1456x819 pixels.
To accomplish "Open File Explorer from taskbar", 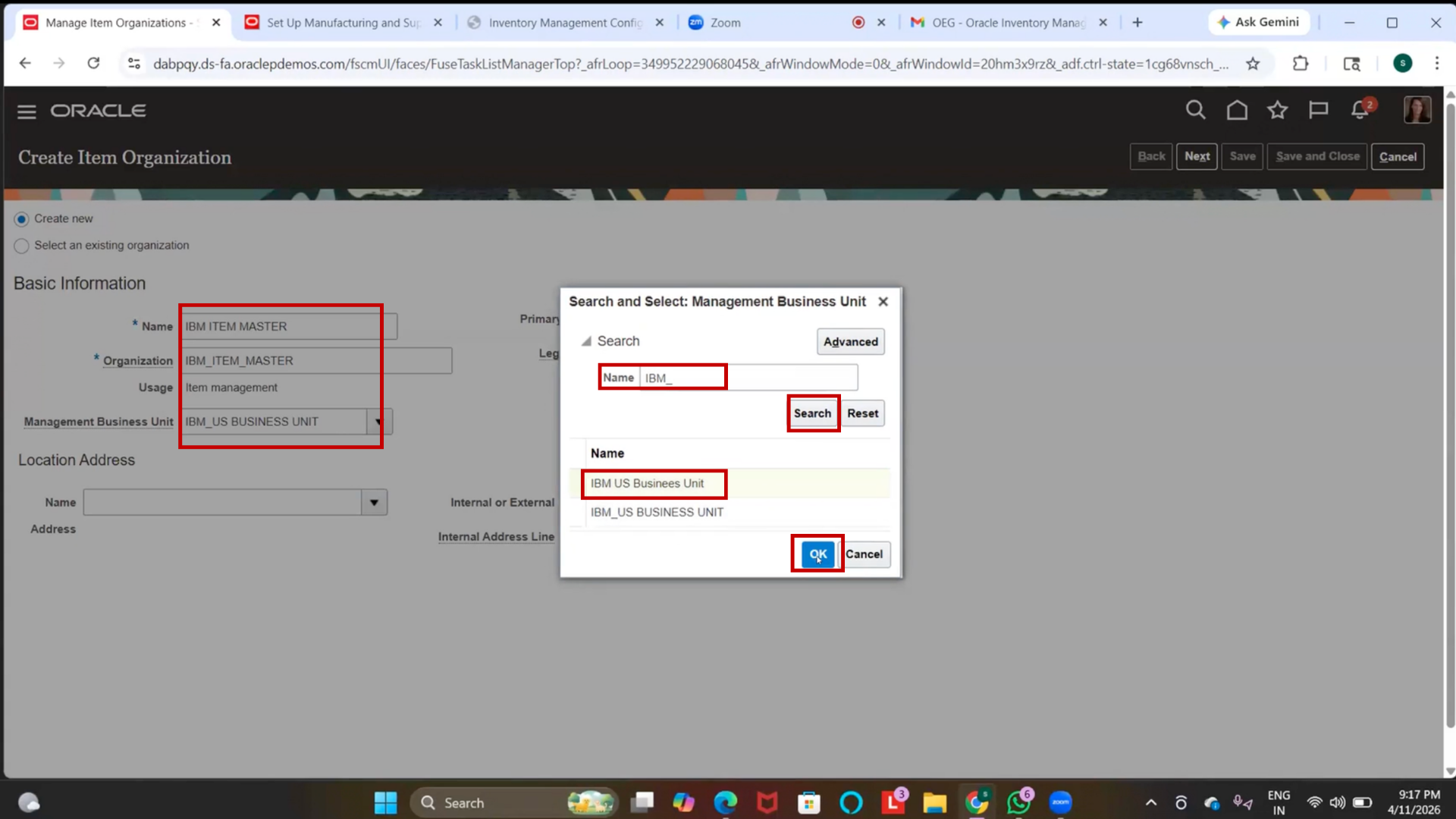I will pyautogui.click(x=934, y=802).
